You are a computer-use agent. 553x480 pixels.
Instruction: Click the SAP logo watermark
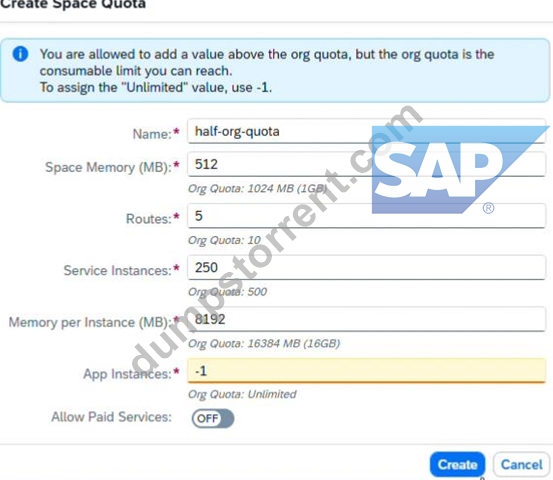click(459, 170)
